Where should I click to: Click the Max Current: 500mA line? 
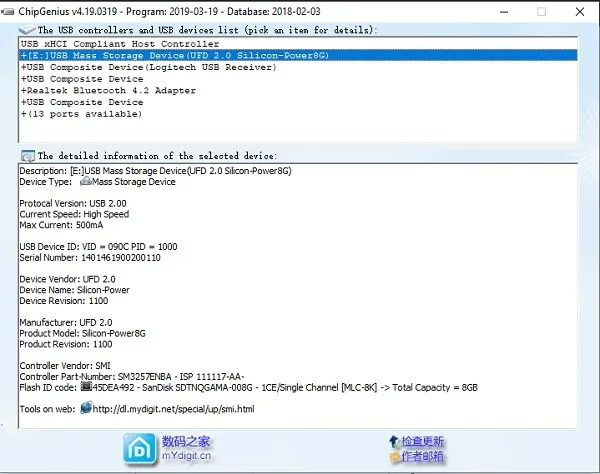[61, 225]
